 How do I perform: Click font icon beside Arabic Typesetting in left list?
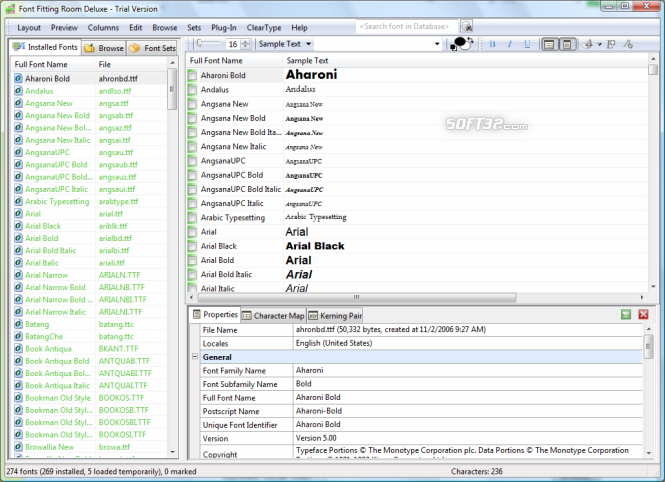tap(18, 201)
